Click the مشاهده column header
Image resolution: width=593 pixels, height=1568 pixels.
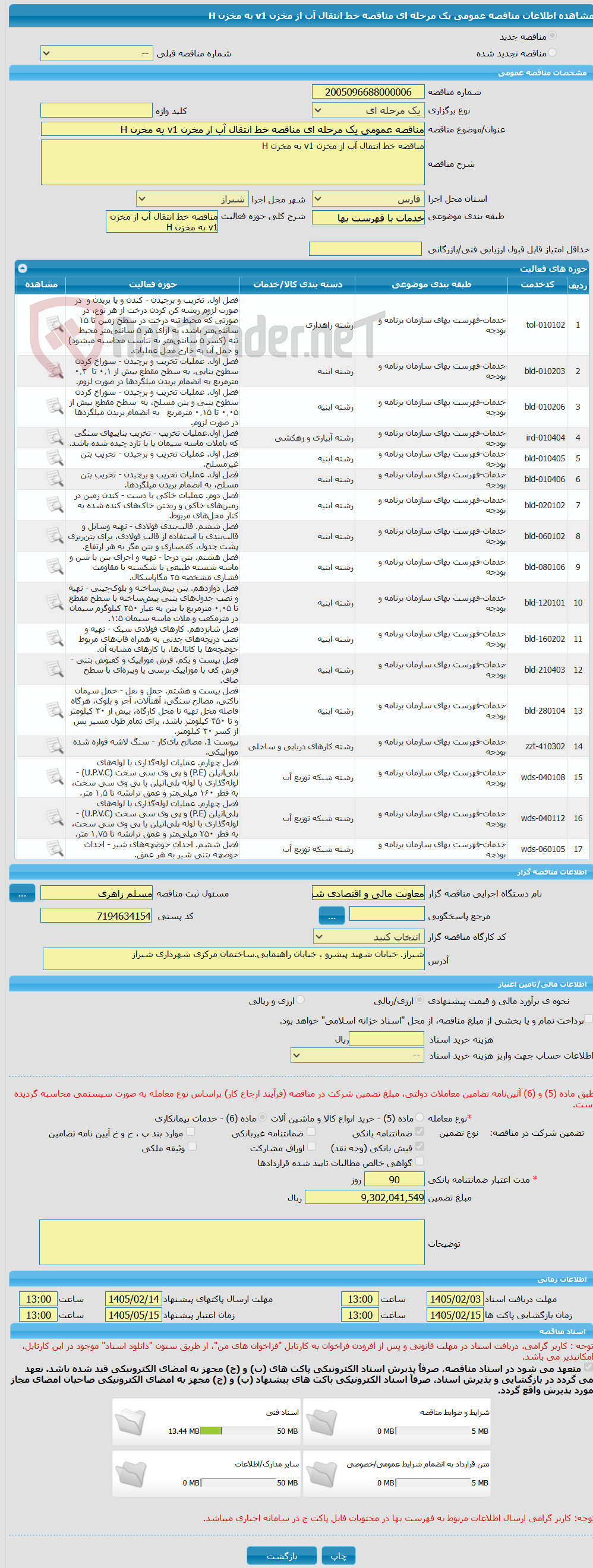pos(41,284)
